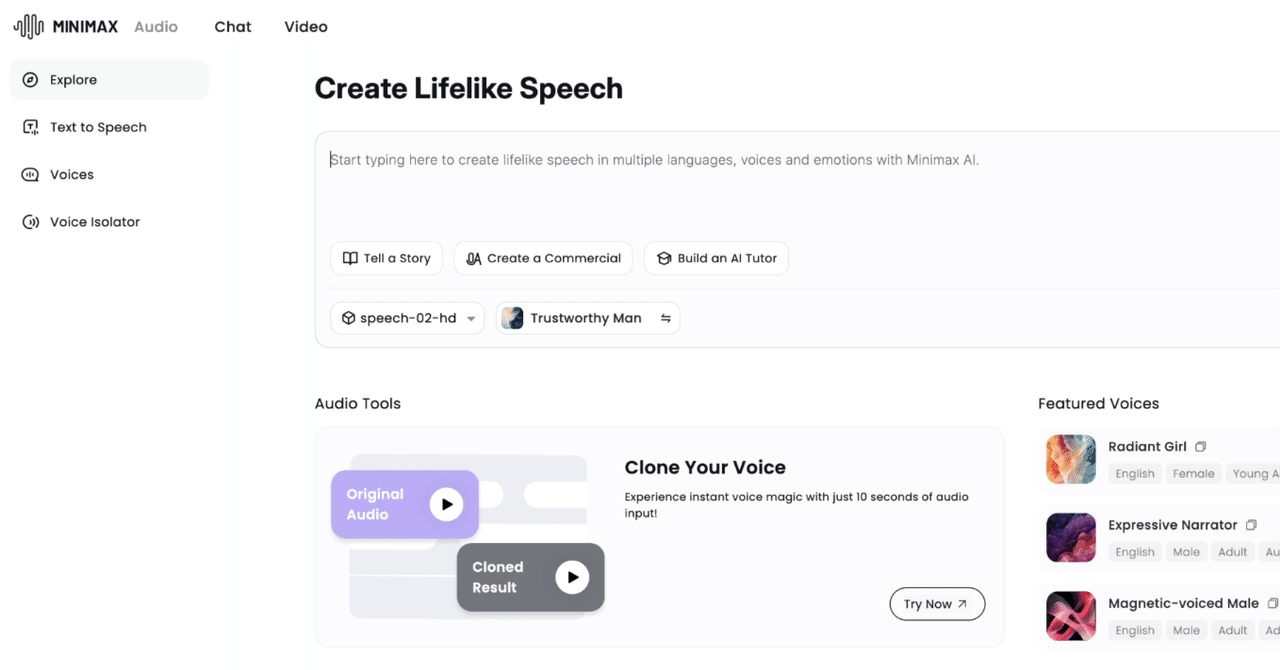Copy the Radiant Girl voice ID
Screen dimensions: 1280x670
pyautogui.click(x=1201, y=447)
